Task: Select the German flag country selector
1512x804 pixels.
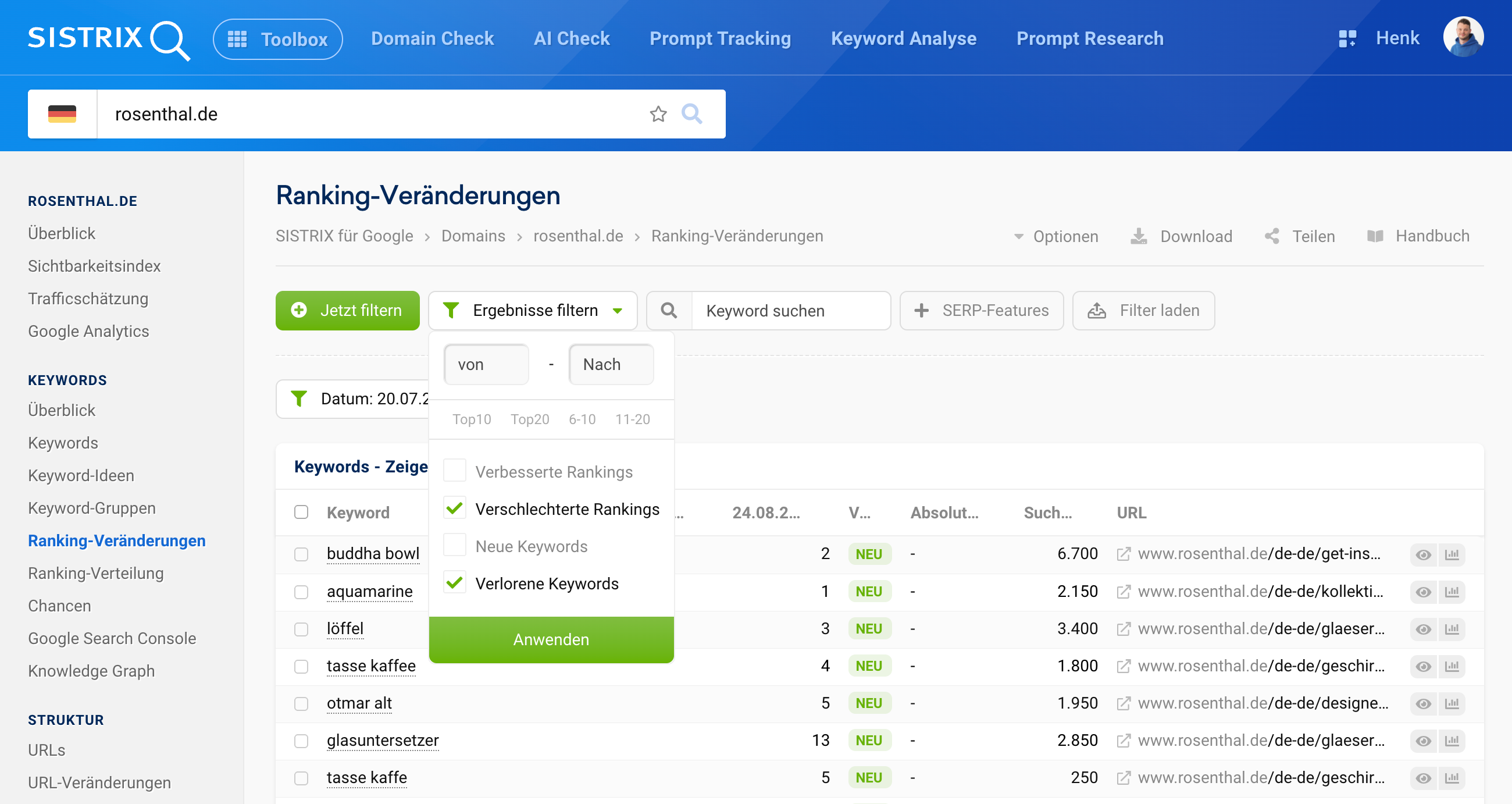Action: click(62, 113)
